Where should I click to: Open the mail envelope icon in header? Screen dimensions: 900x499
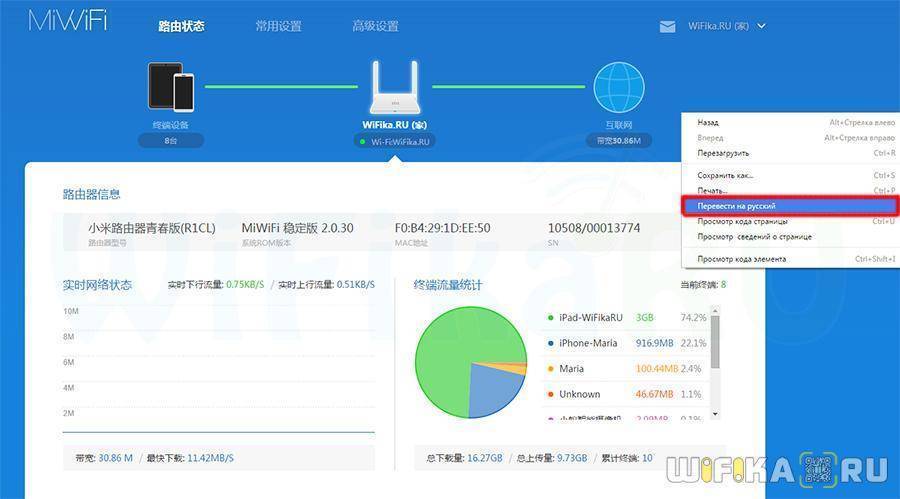click(667, 27)
